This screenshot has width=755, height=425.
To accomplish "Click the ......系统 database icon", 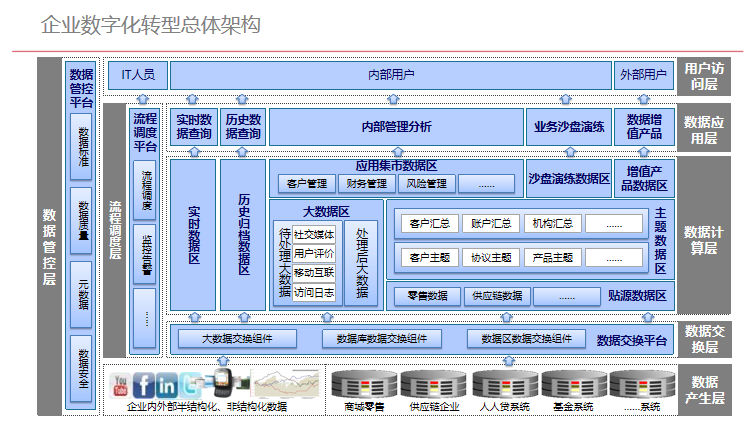I will [x=642, y=386].
